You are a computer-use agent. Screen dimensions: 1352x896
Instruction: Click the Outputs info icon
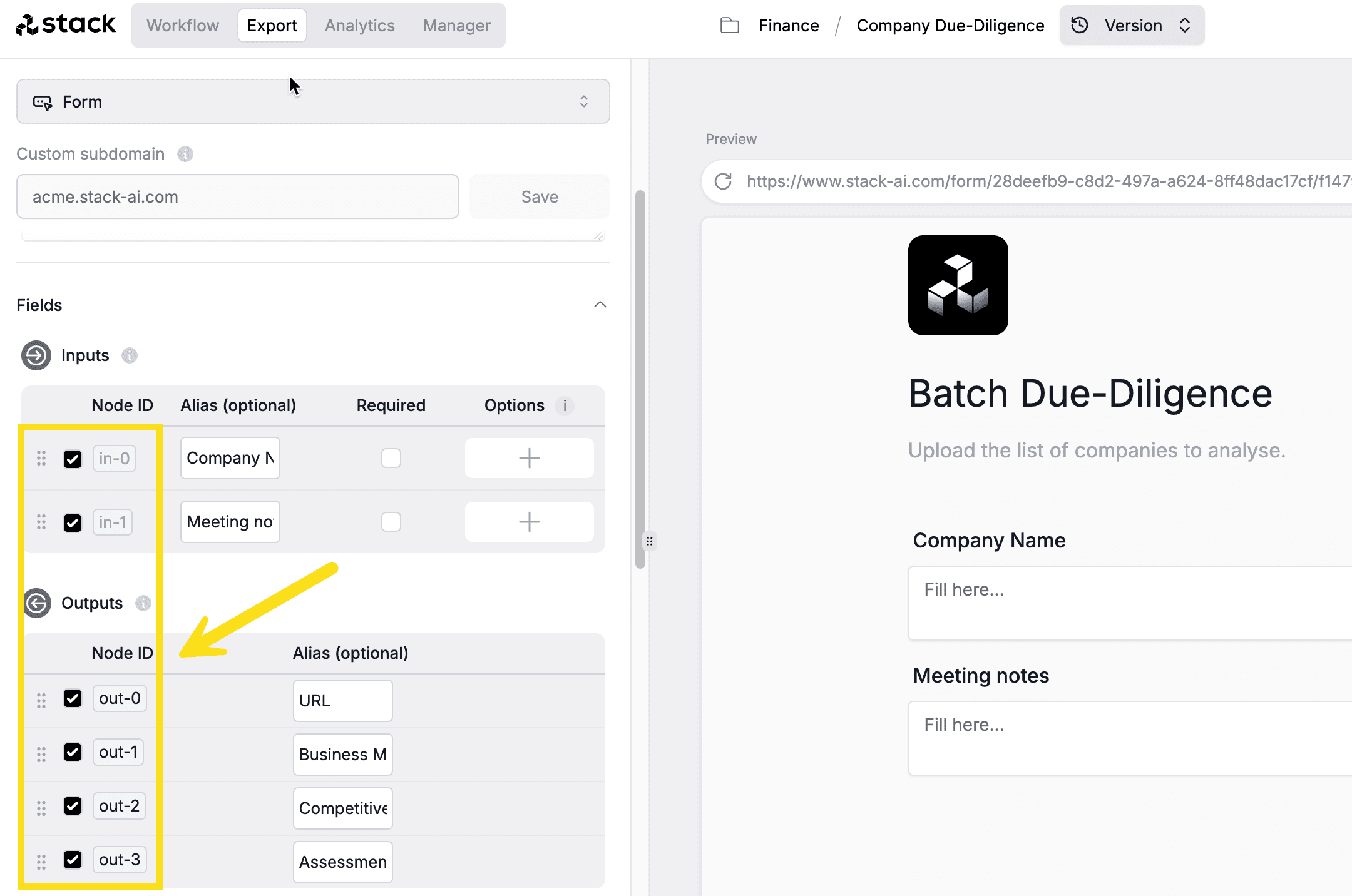click(x=143, y=603)
